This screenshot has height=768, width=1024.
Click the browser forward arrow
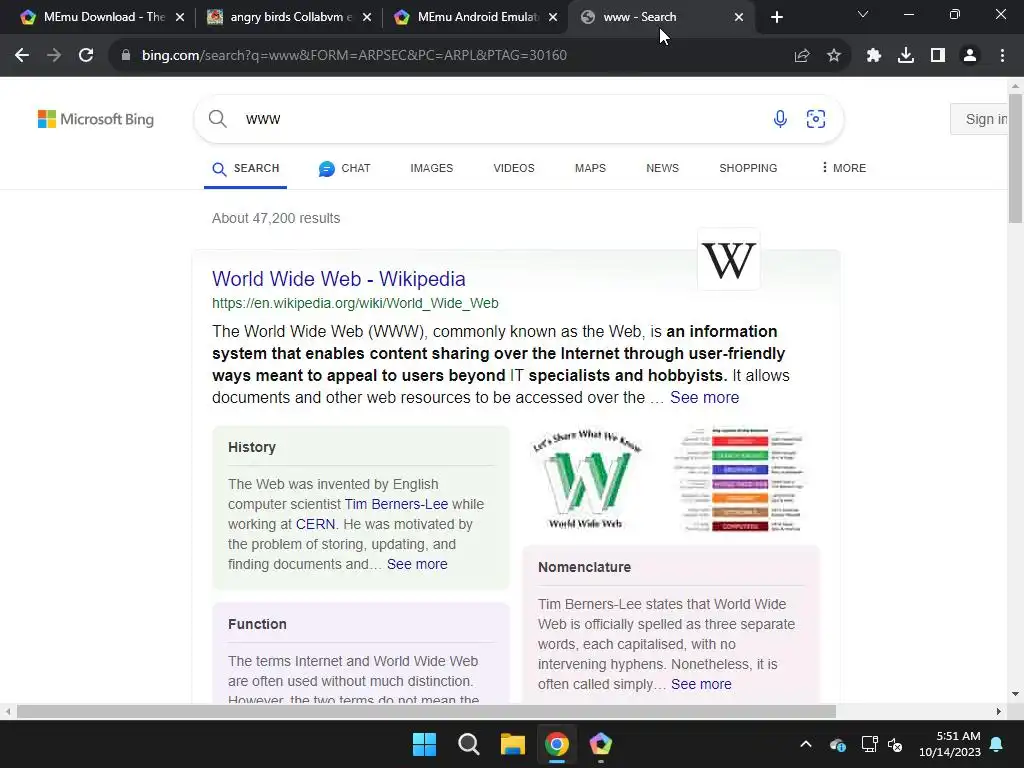54,55
